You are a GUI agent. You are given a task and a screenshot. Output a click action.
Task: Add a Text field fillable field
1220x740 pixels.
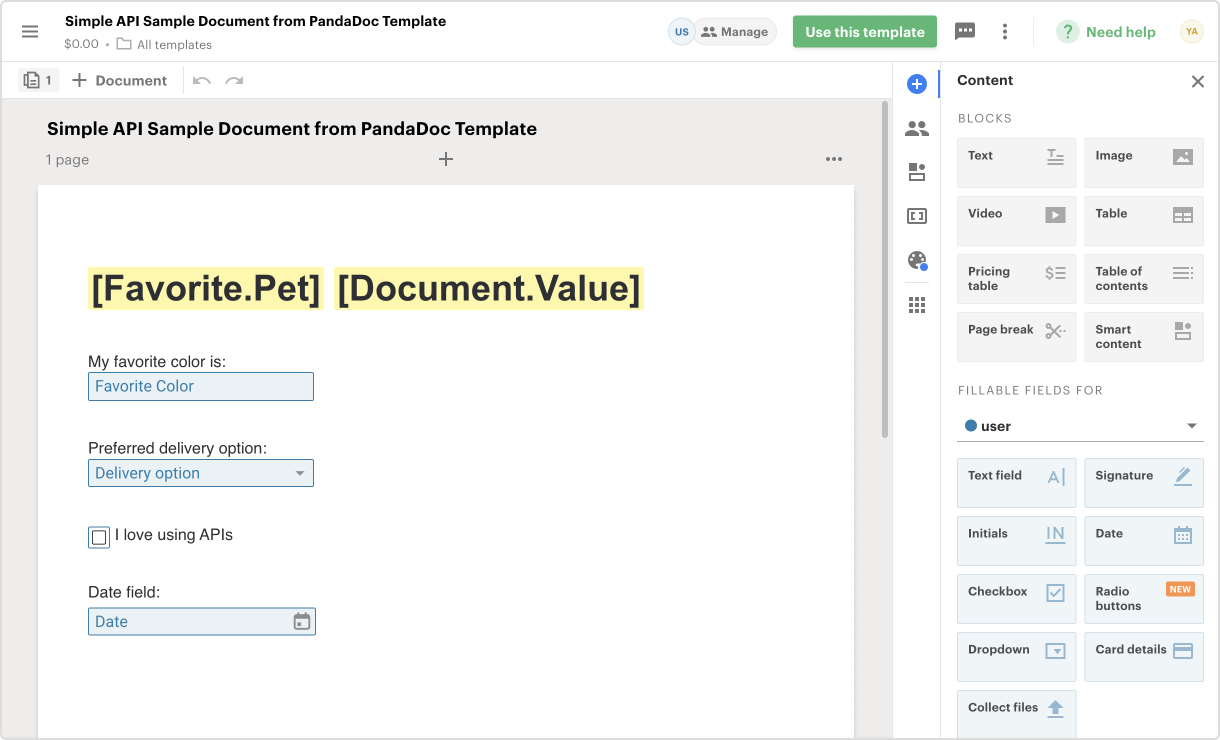tap(1017, 483)
